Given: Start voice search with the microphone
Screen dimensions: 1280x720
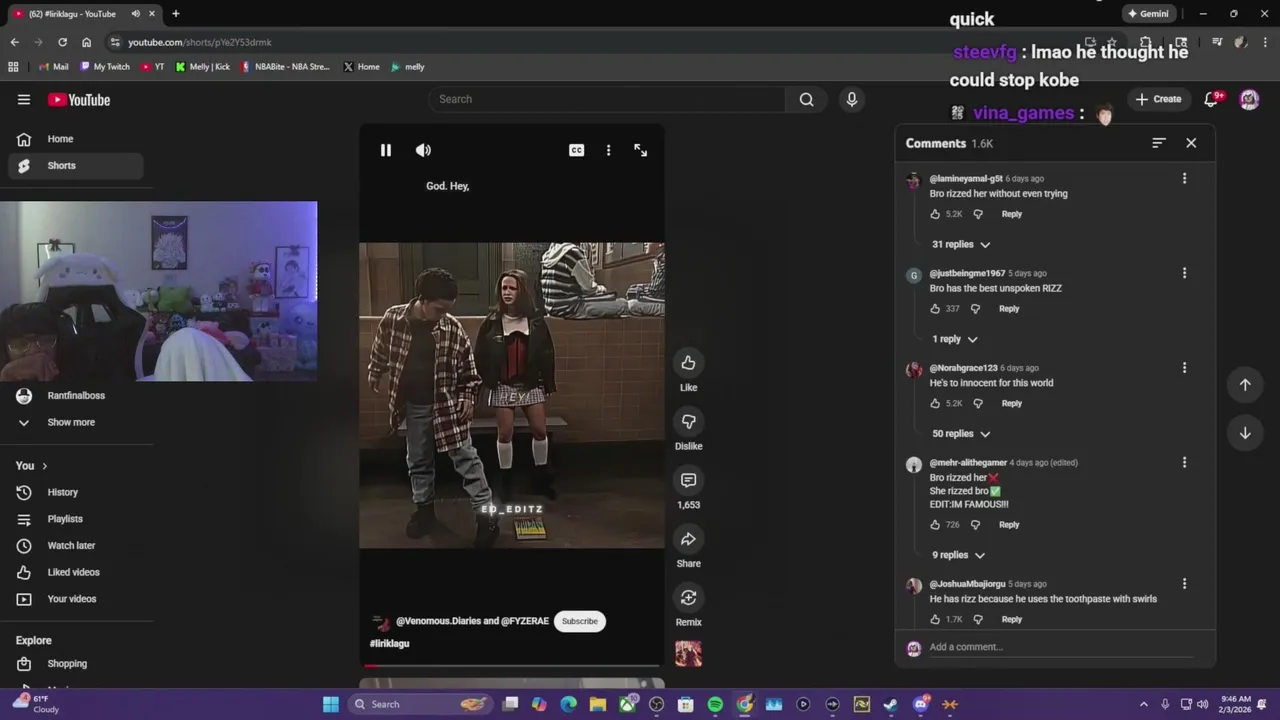Looking at the screenshot, I should [x=852, y=99].
